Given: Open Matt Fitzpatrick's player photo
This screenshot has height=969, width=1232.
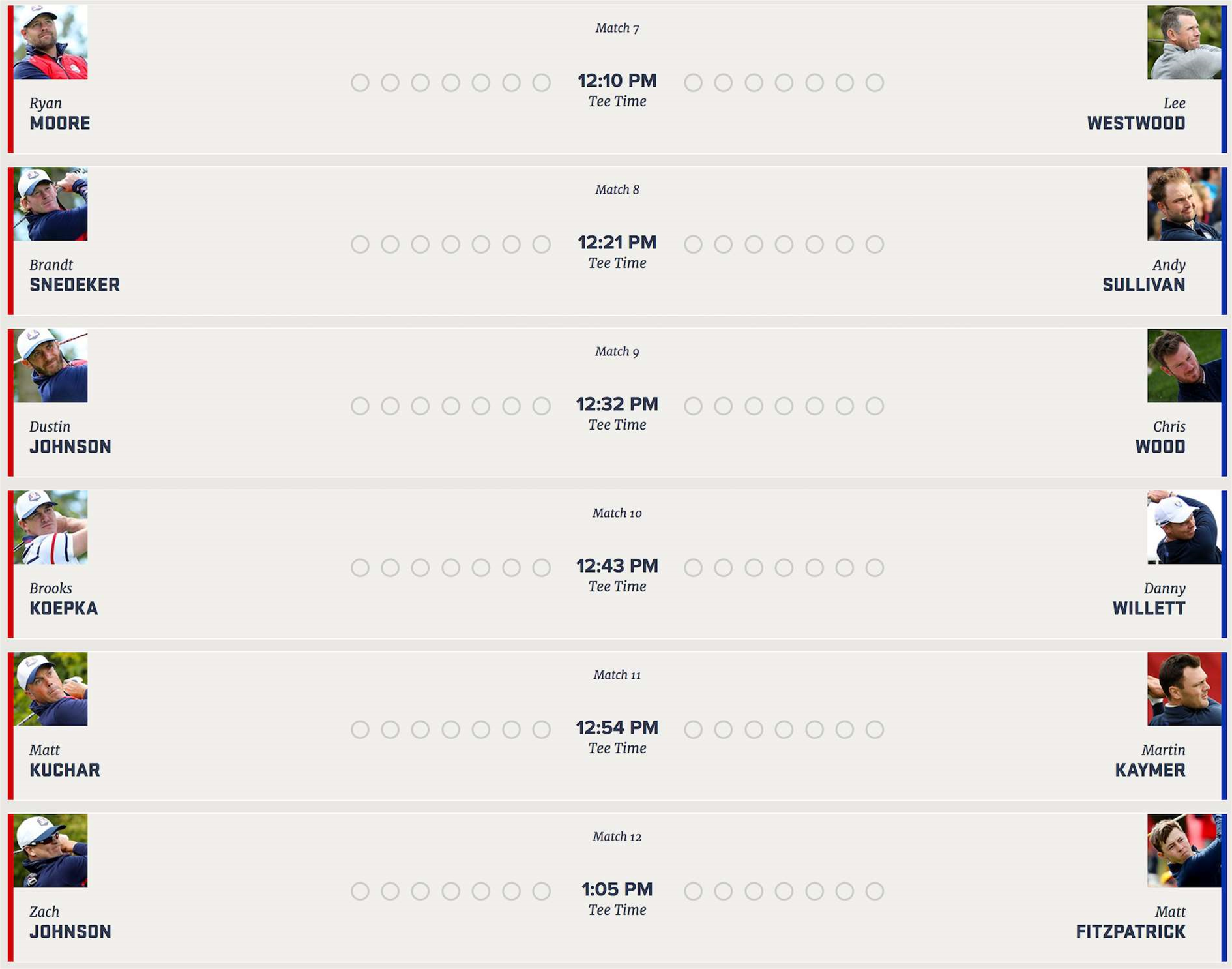Looking at the screenshot, I should 1184,851.
